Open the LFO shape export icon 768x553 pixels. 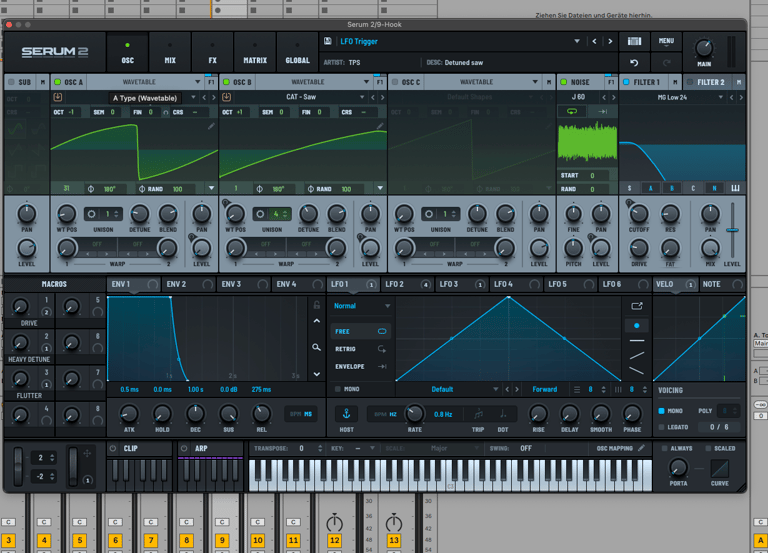637,306
